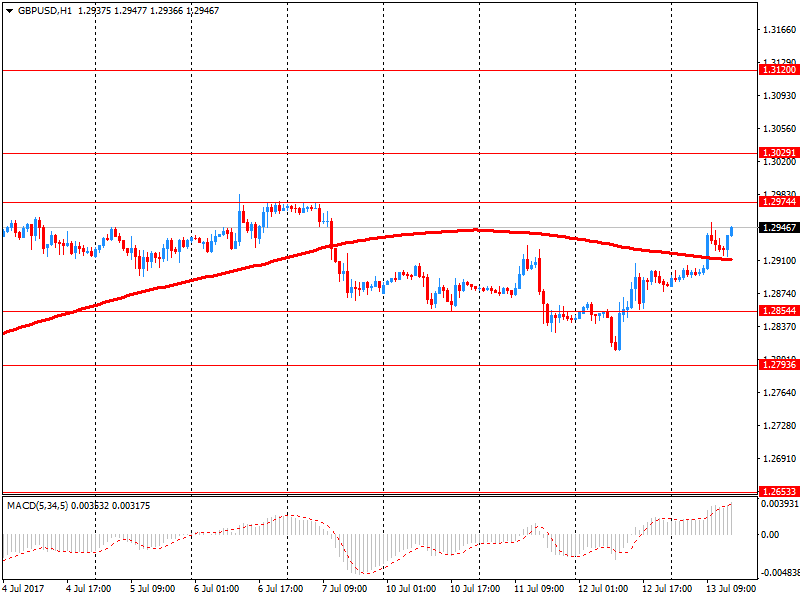Click the 1.27280 price axis label
This screenshot has height=600, width=800.
779,426
